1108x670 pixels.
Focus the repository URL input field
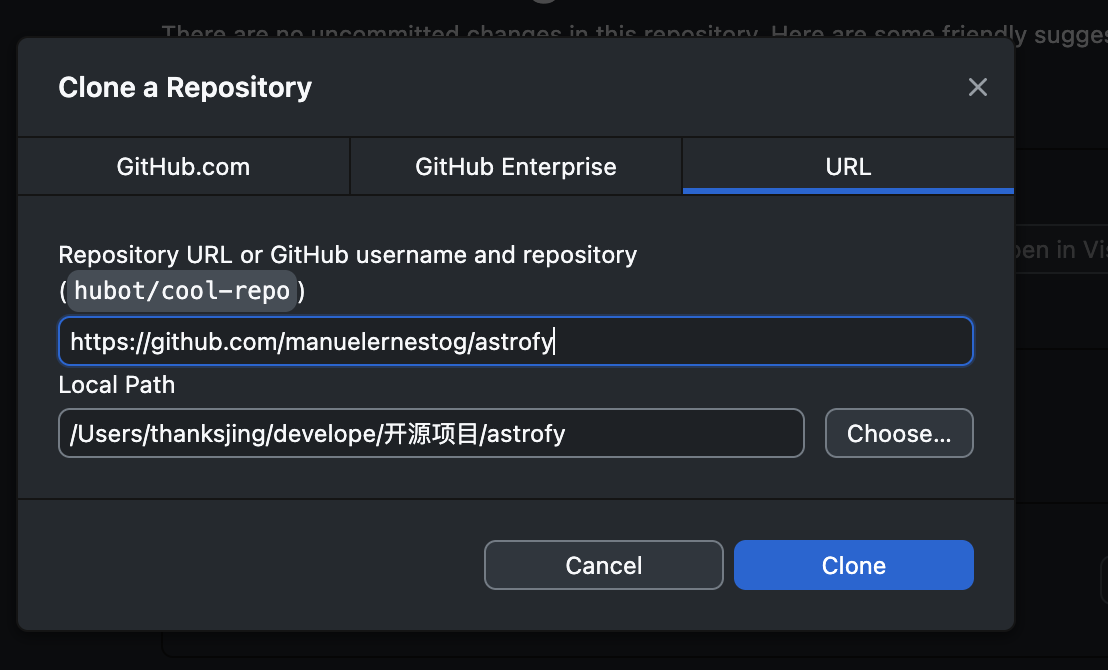tap(516, 341)
